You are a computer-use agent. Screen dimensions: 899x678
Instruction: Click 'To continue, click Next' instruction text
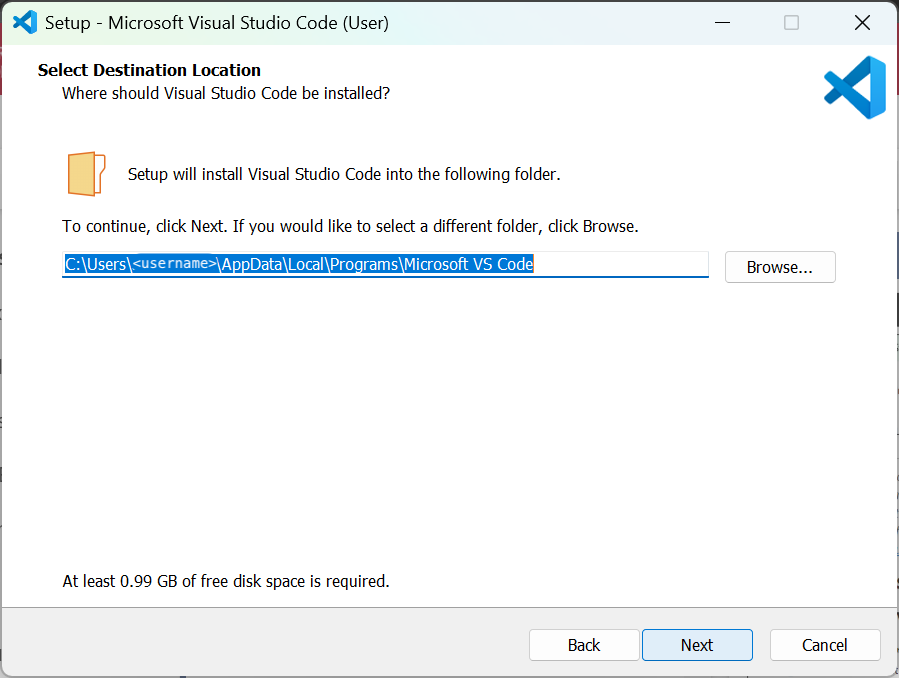350,226
